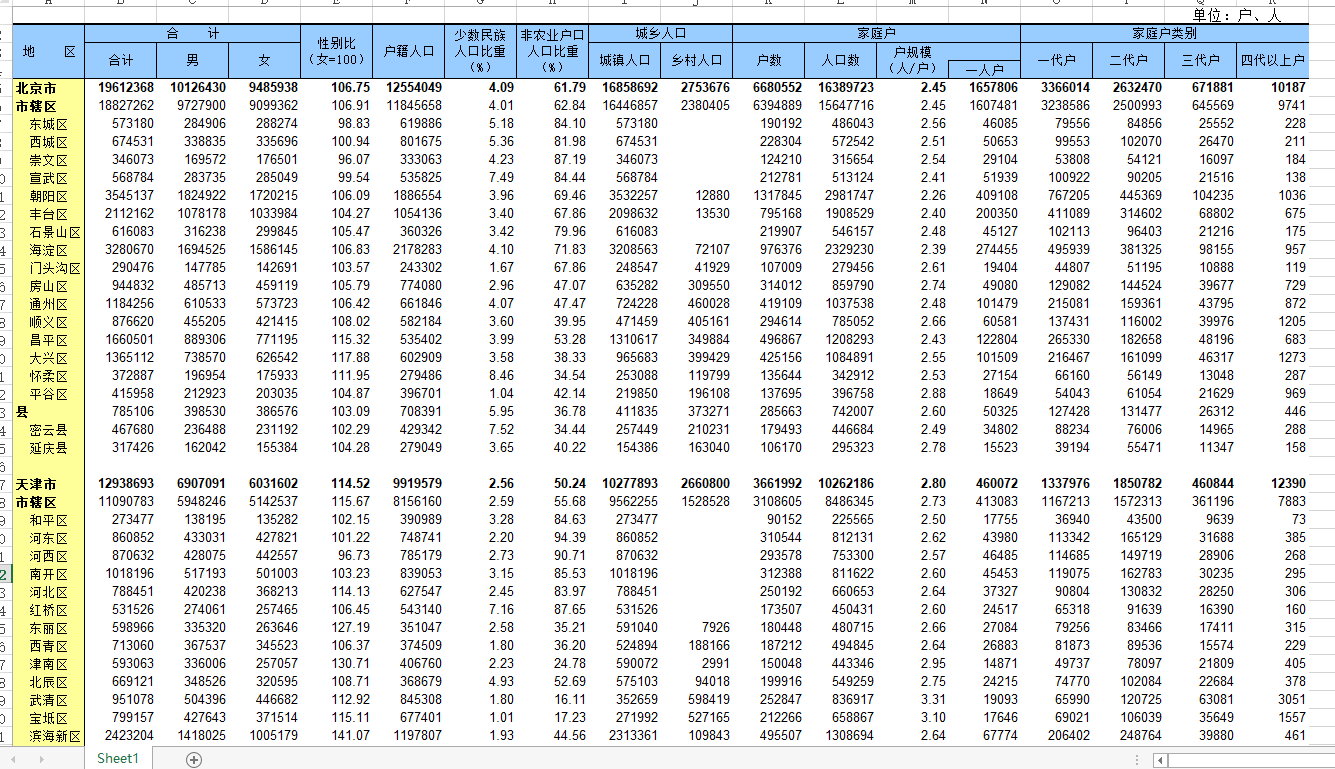Click the 房山区 row label

(x=48, y=286)
